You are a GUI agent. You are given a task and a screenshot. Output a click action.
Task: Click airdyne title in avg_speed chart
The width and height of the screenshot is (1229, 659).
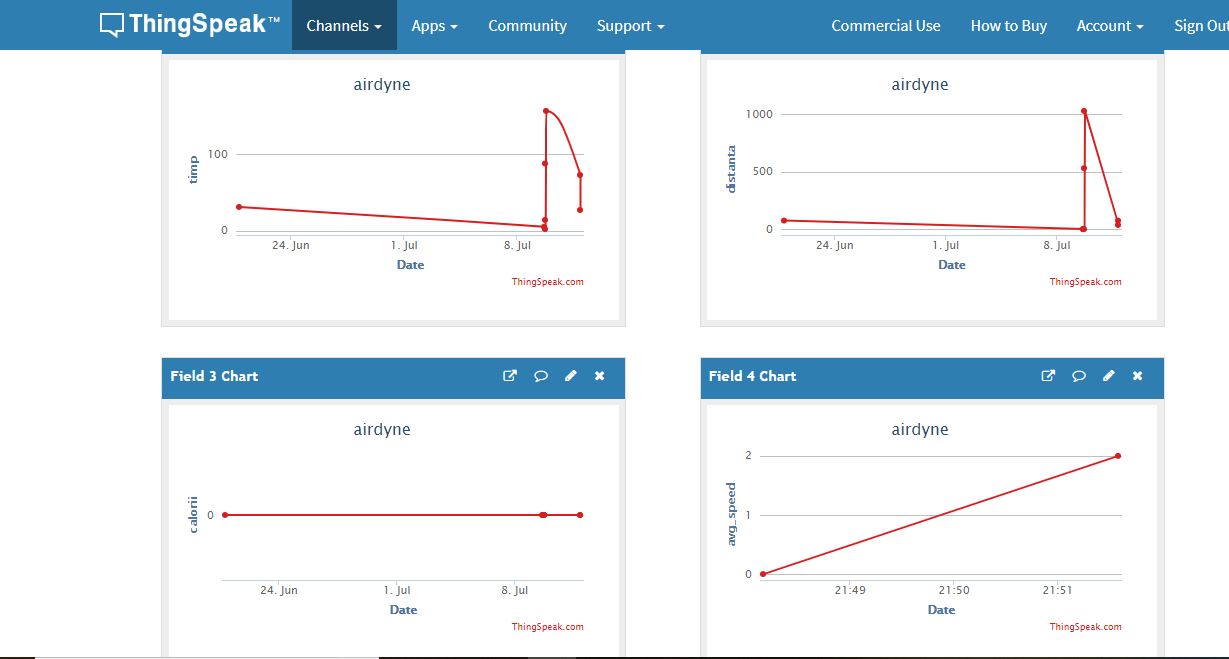[x=920, y=430]
